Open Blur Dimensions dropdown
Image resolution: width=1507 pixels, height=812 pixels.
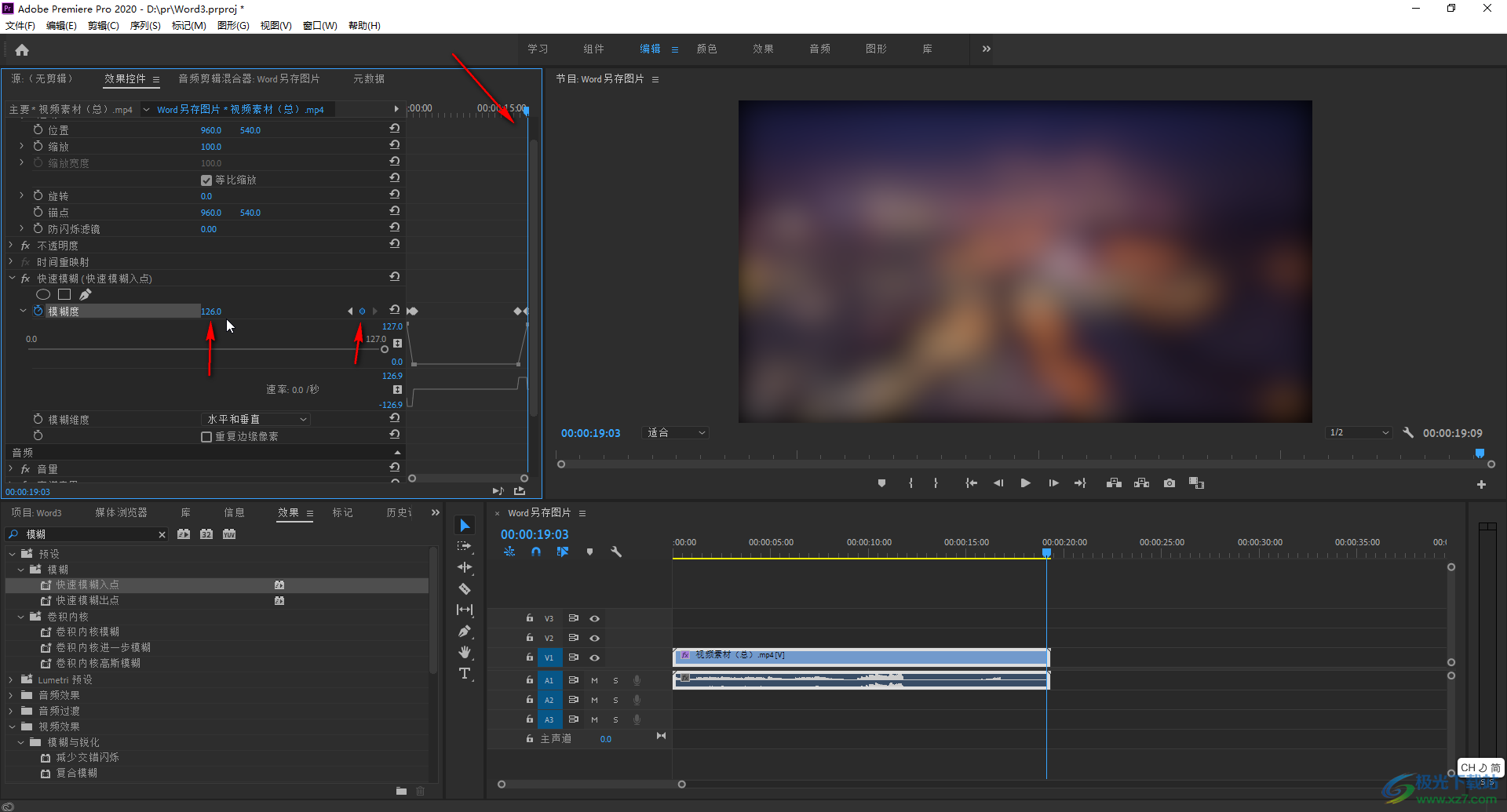(x=257, y=420)
